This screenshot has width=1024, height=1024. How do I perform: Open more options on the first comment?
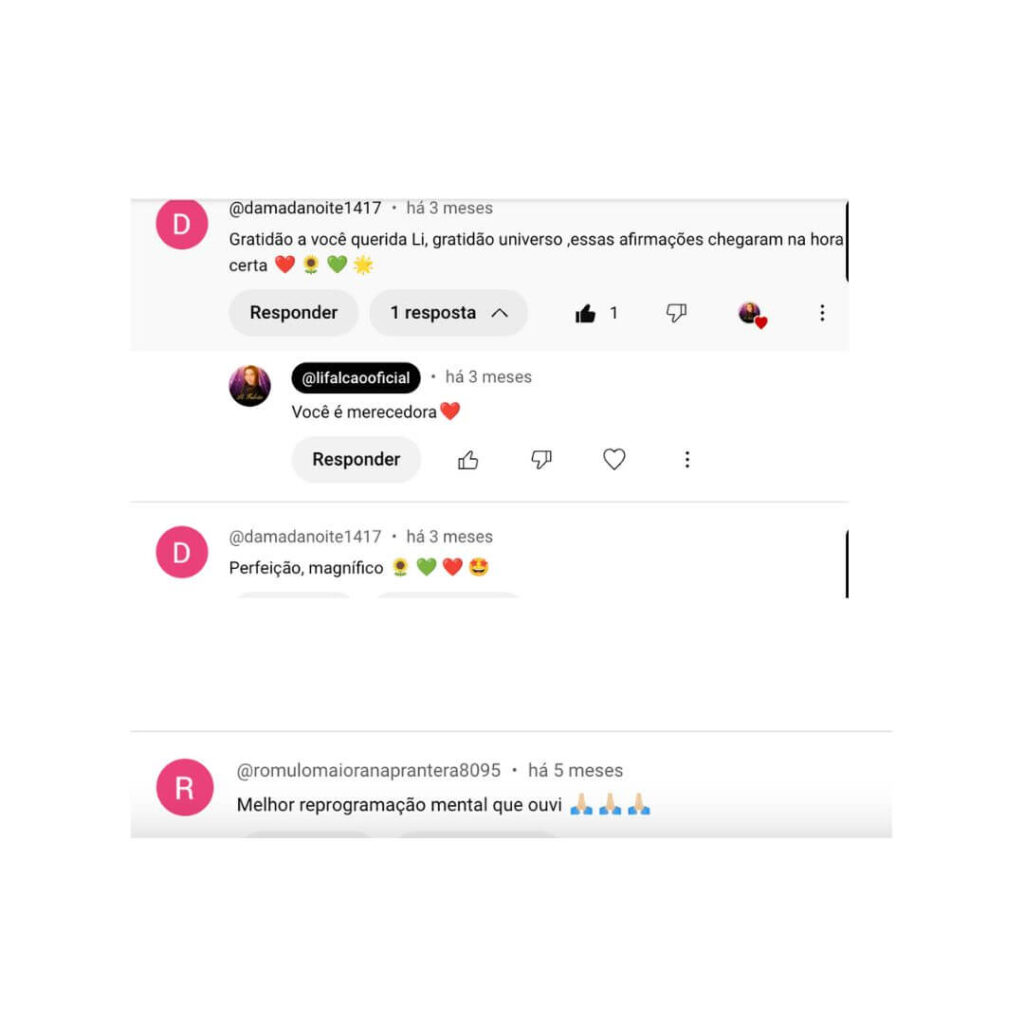[x=822, y=313]
